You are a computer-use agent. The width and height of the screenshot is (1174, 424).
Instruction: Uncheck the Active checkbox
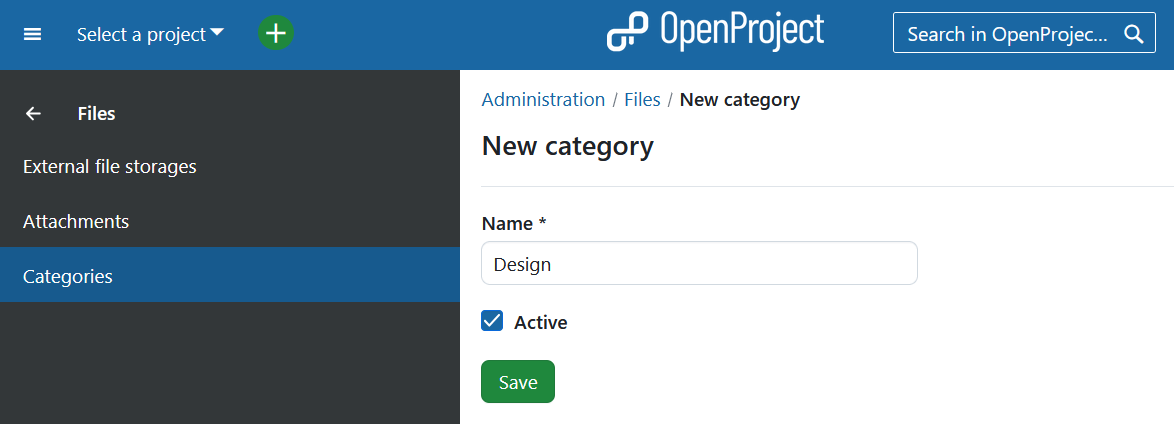[492, 321]
